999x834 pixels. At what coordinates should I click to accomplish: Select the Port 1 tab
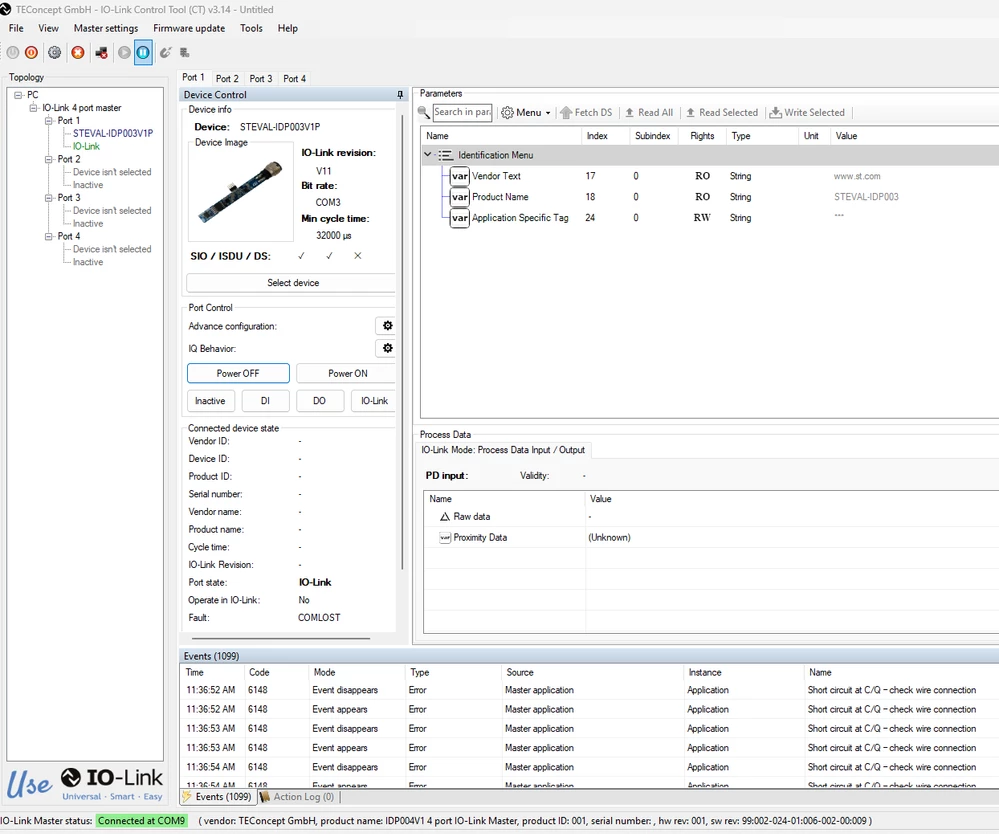click(x=193, y=77)
